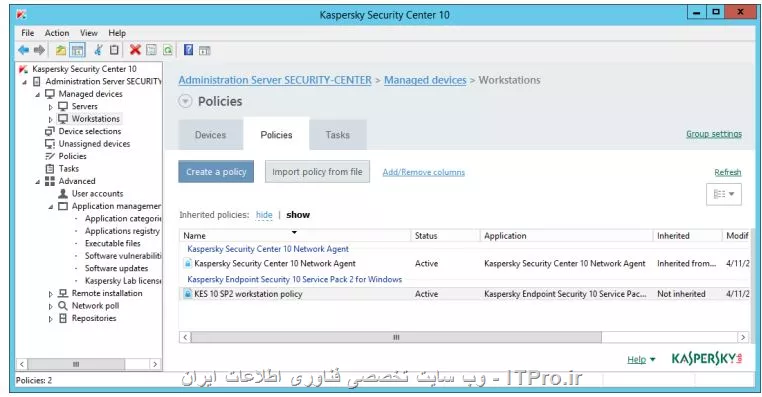Switch to the Devices tab

210,135
